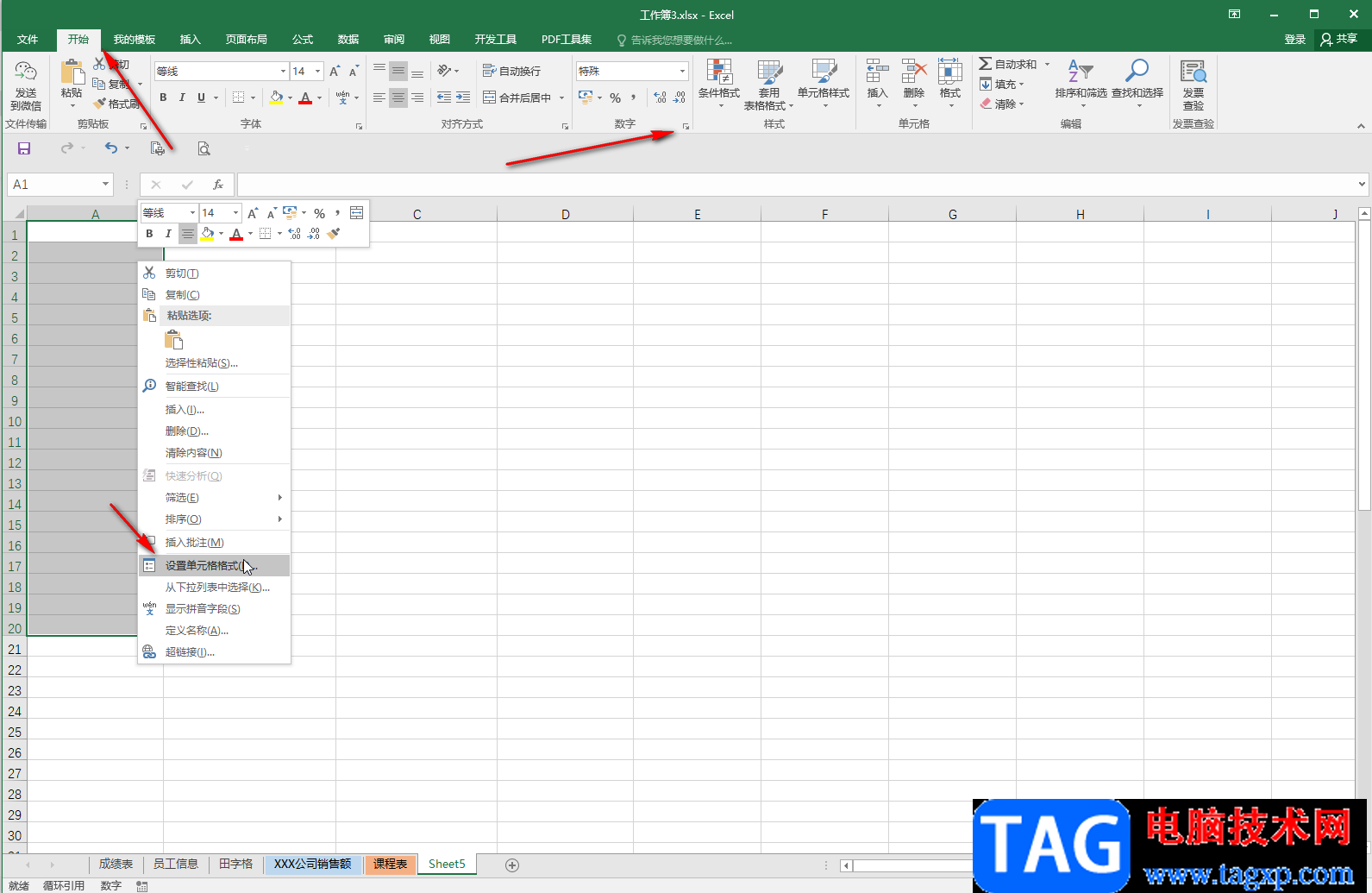1372x893 pixels.
Task: Click the print preview magnifier icon
Action: (204, 148)
